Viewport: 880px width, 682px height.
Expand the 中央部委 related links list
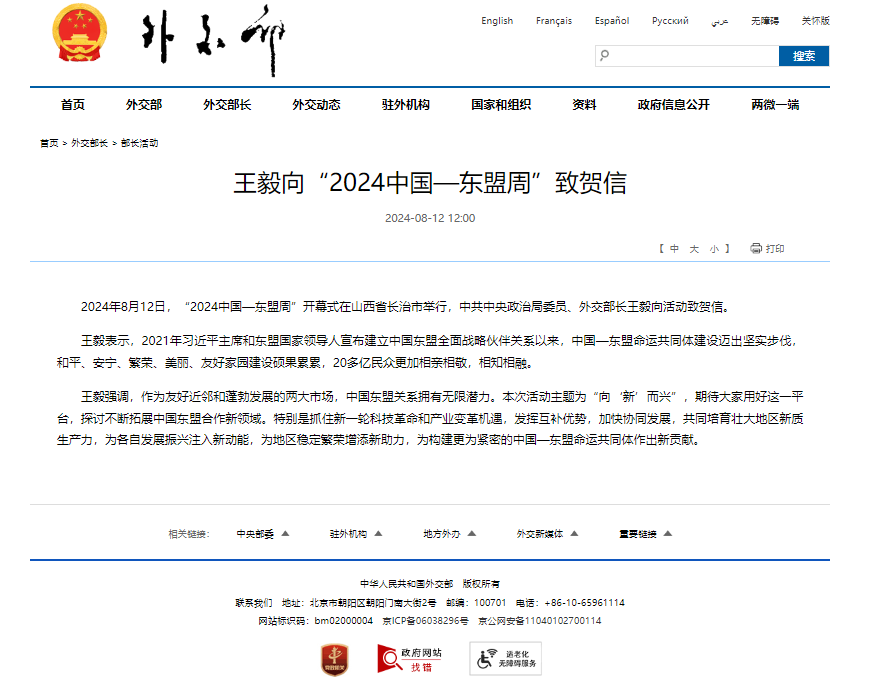click(x=263, y=534)
